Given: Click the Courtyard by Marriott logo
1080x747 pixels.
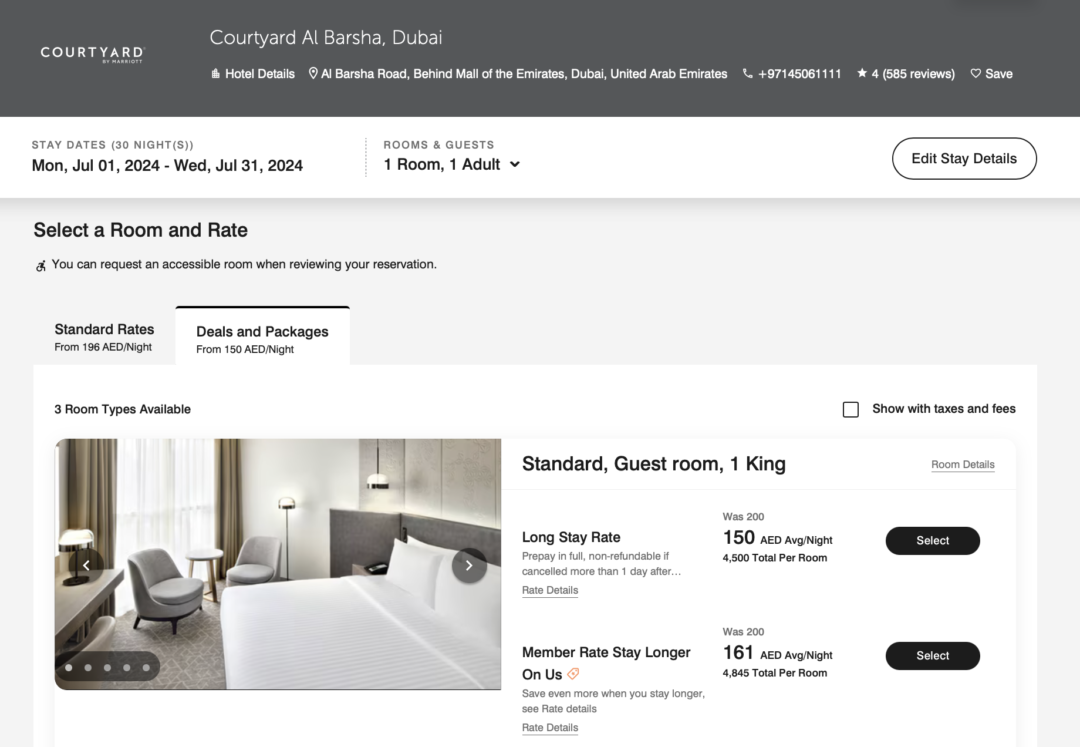Looking at the screenshot, I should [91, 57].
